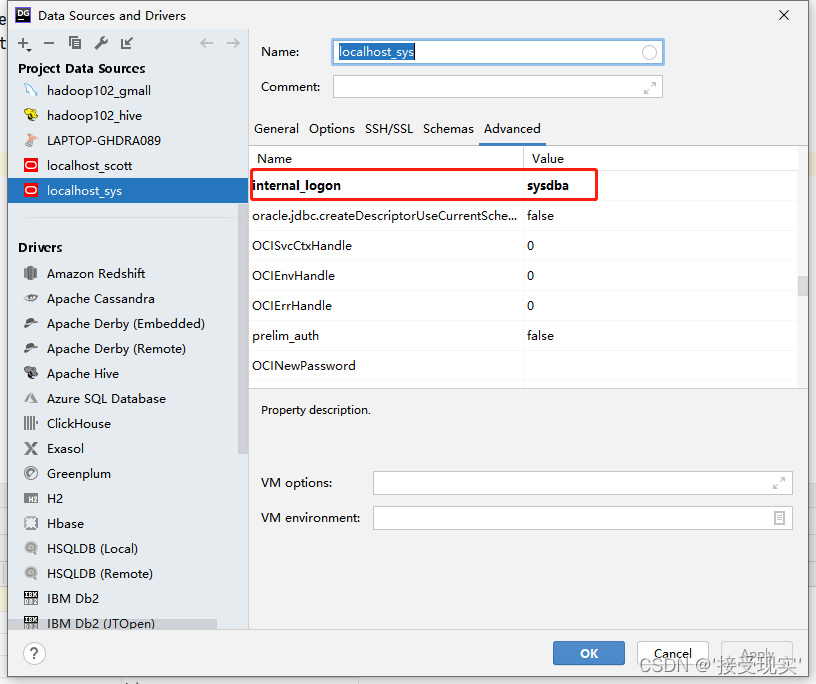Go forward with right arrow
The height and width of the screenshot is (684, 816).
coord(233,43)
